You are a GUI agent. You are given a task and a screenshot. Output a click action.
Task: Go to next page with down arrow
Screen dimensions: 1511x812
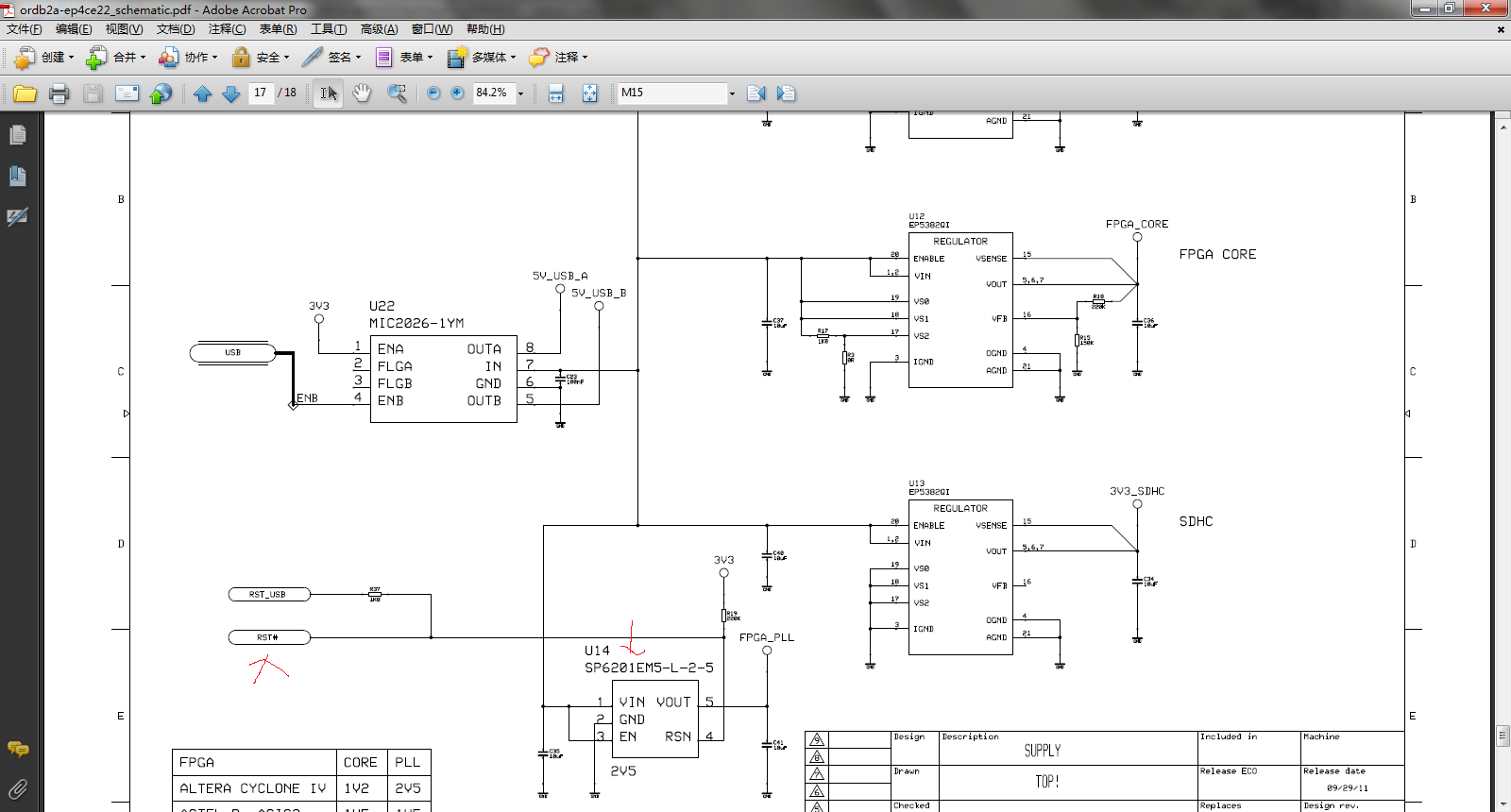[230, 93]
